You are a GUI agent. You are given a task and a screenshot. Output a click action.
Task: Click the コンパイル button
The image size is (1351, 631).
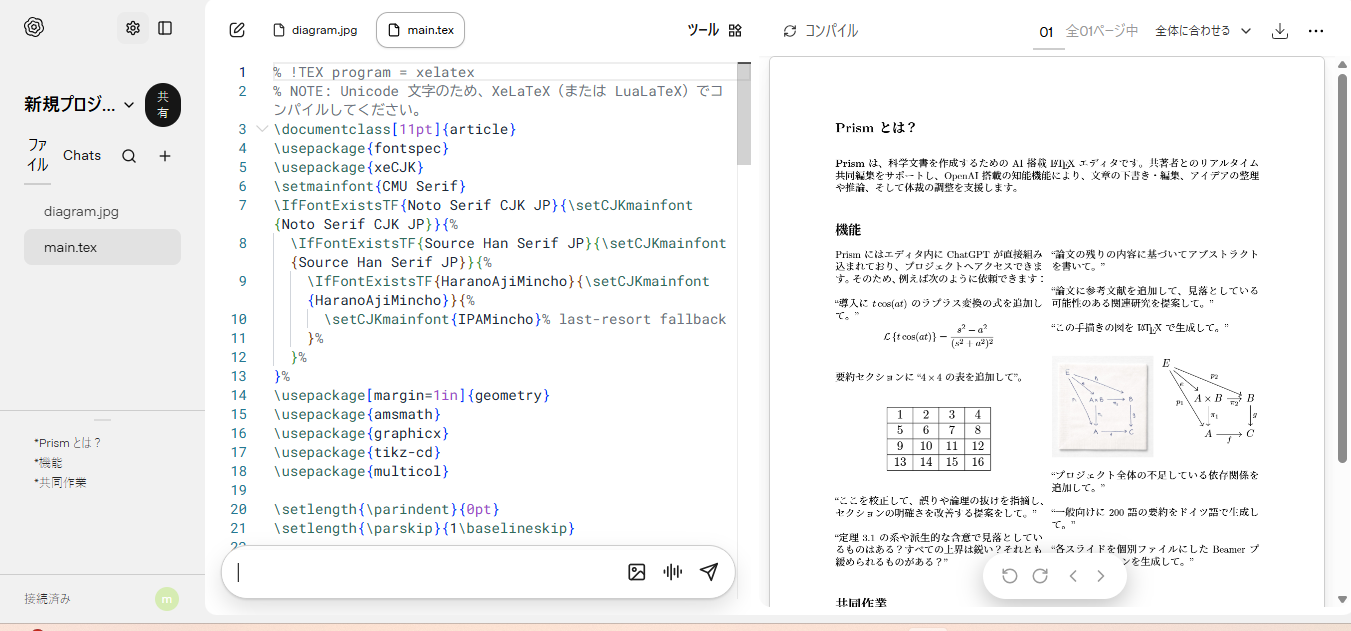[820, 31]
